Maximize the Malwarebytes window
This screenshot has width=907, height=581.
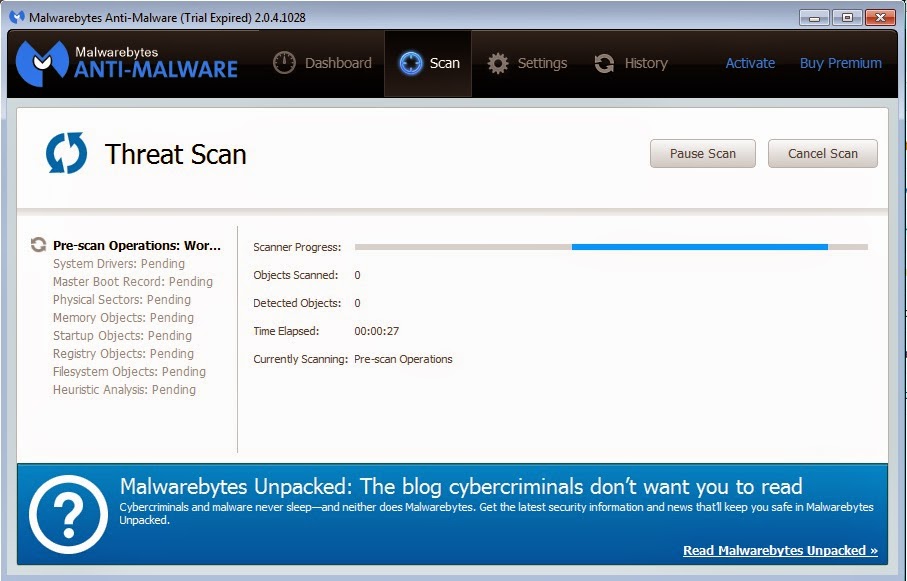[847, 17]
